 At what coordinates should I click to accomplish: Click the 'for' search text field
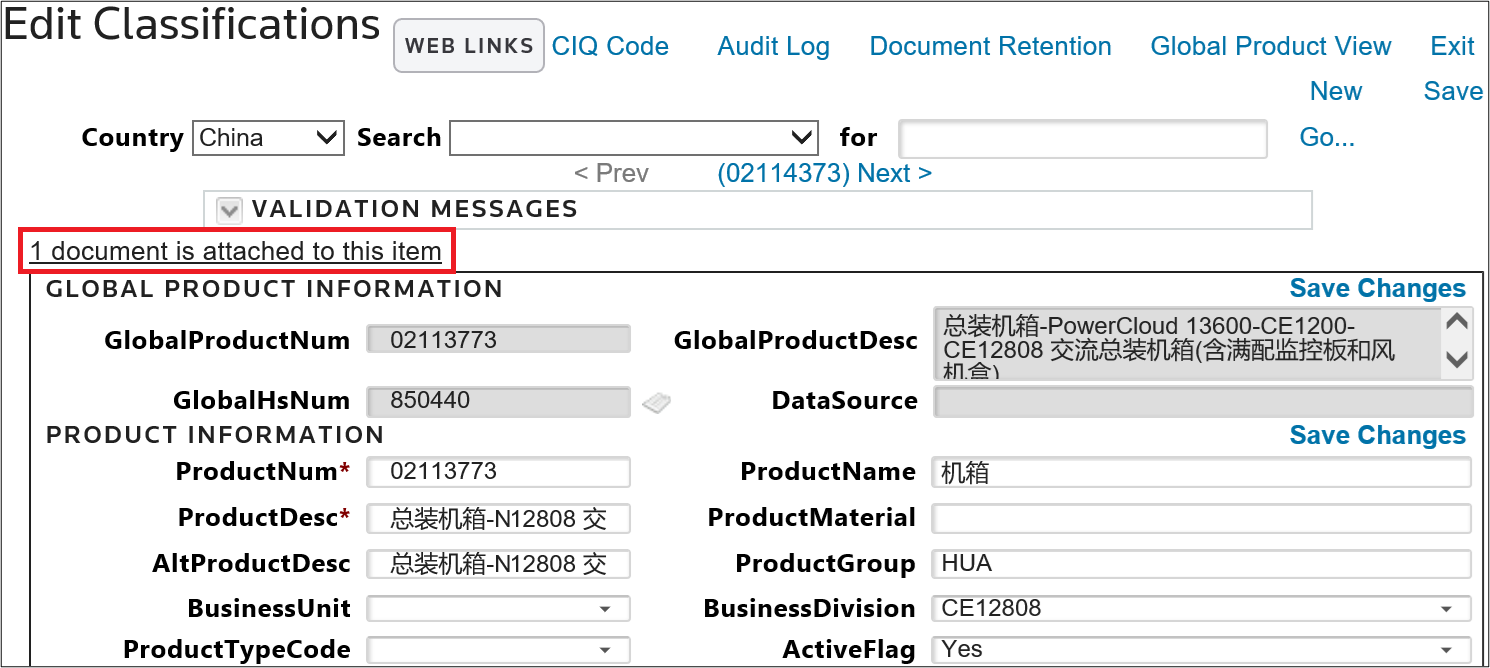(1083, 138)
